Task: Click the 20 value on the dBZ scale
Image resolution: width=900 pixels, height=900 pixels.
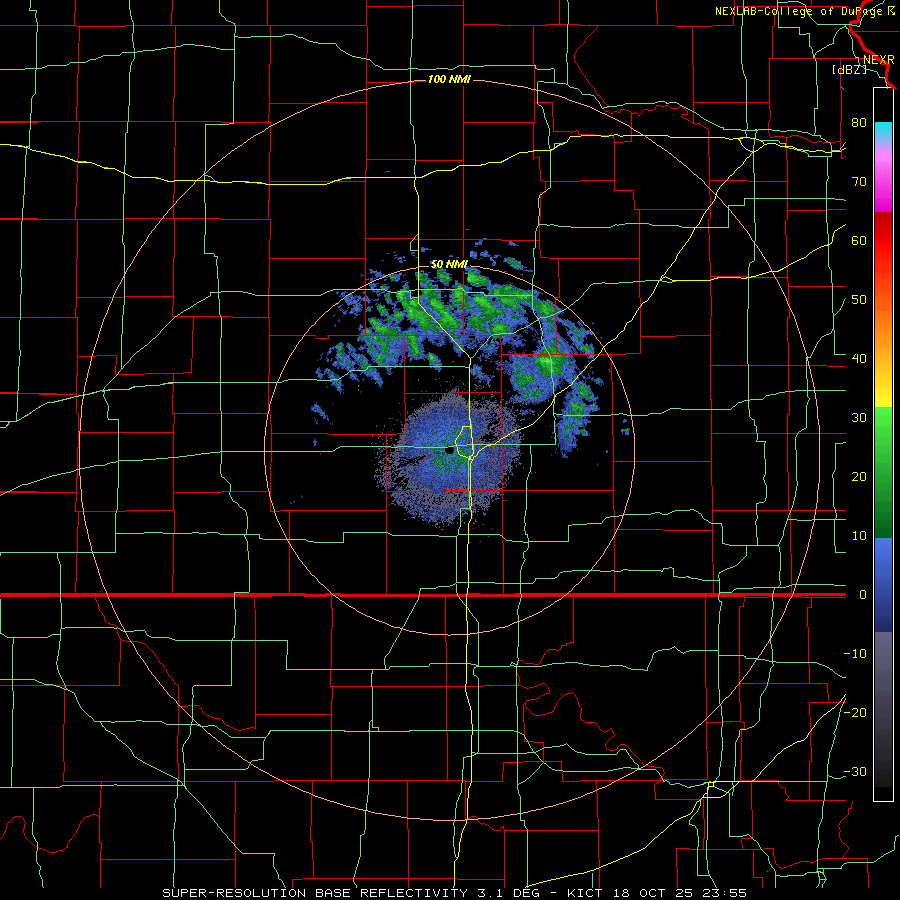Action: (859, 476)
